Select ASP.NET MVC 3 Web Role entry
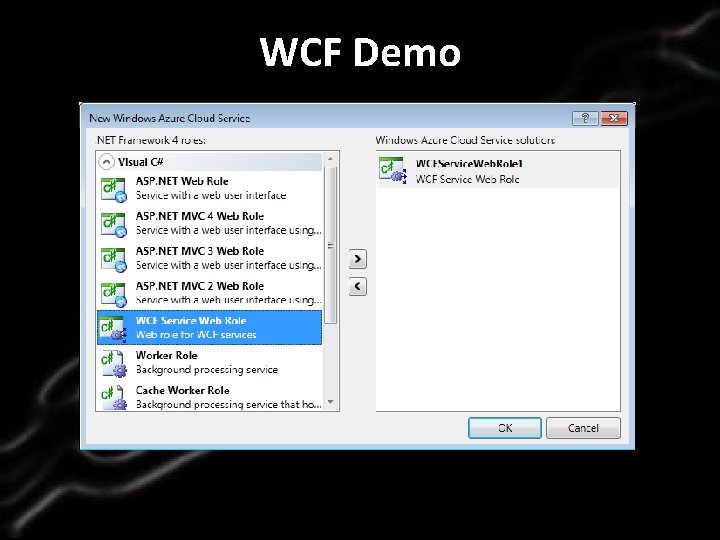Viewport: 720px width, 540px height. click(x=209, y=258)
